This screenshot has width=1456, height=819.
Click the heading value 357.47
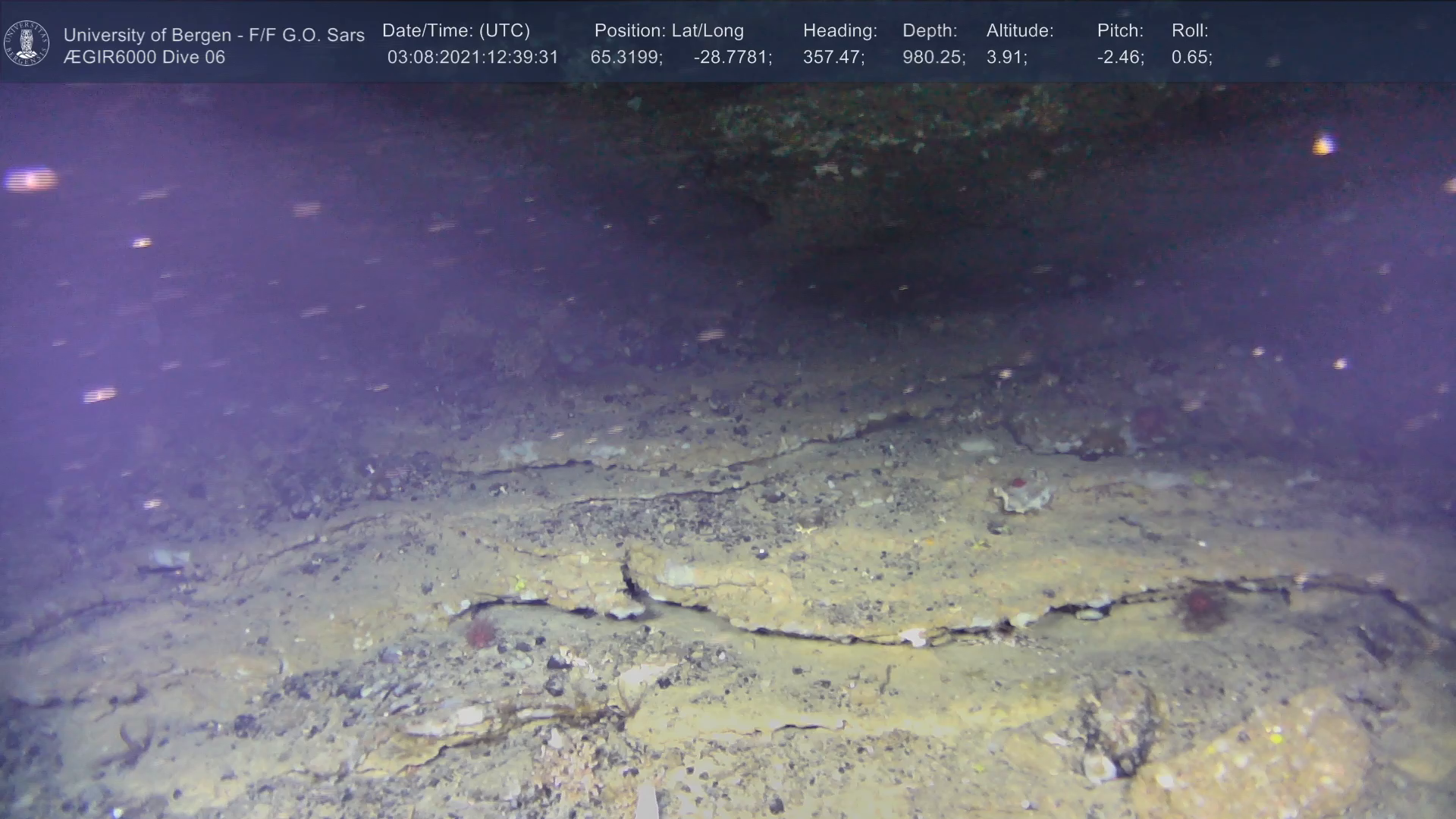point(833,58)
